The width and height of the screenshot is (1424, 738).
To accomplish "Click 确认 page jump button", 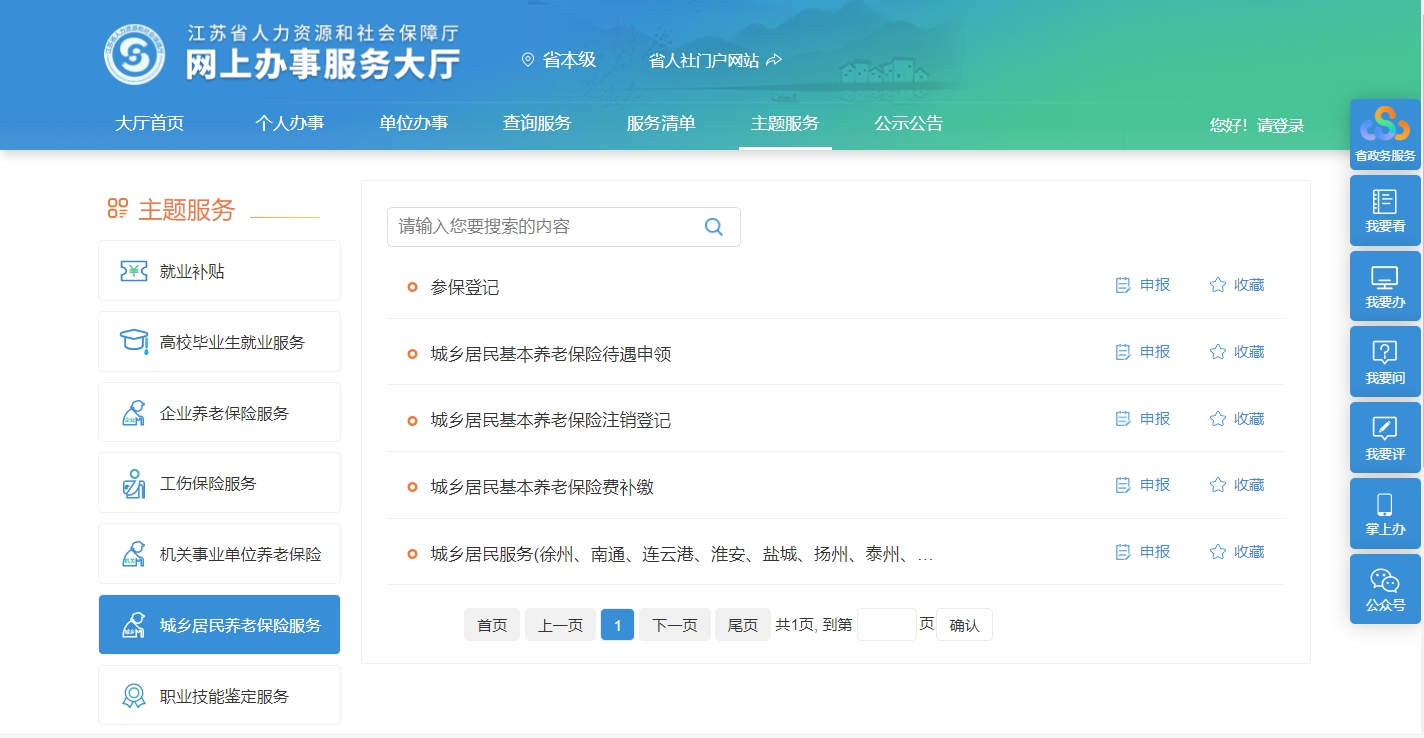I will (964, 625).
